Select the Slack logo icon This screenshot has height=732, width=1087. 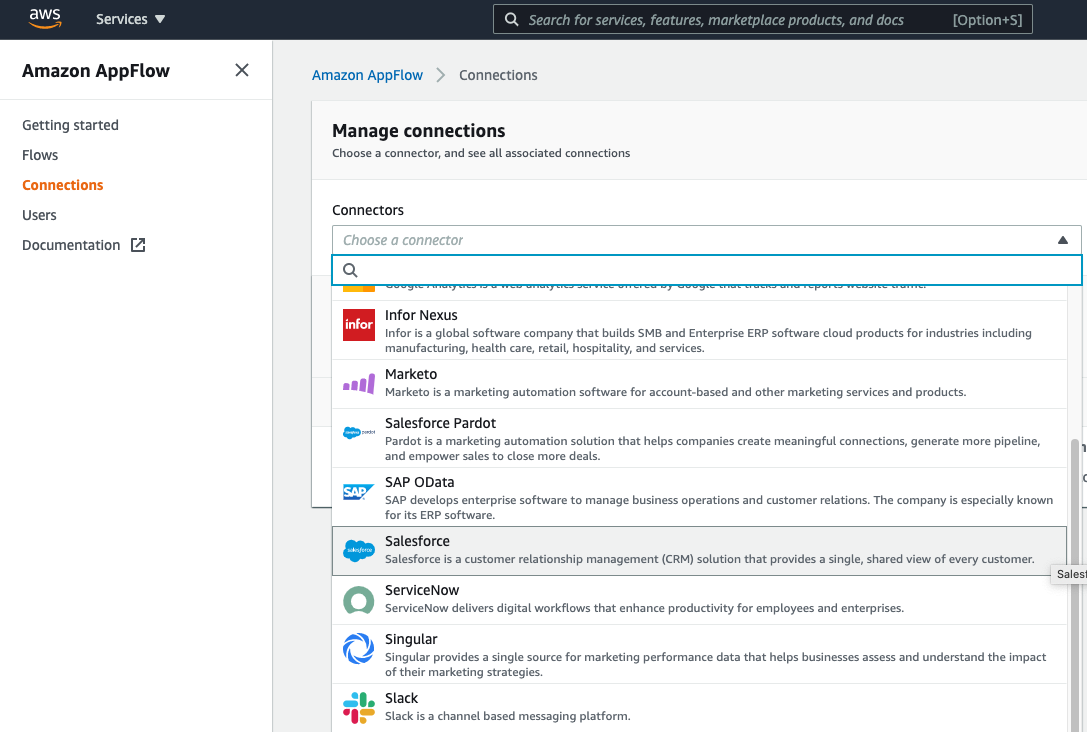coord(359,708)
